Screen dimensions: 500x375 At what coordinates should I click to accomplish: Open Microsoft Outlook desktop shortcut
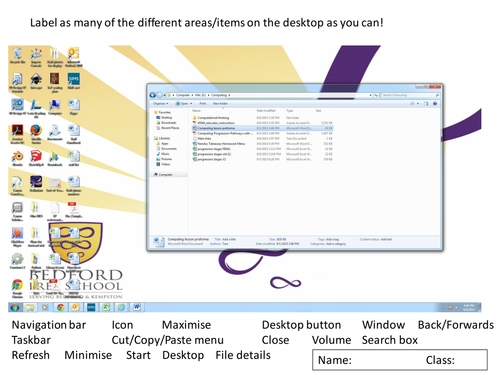[74, 56]
